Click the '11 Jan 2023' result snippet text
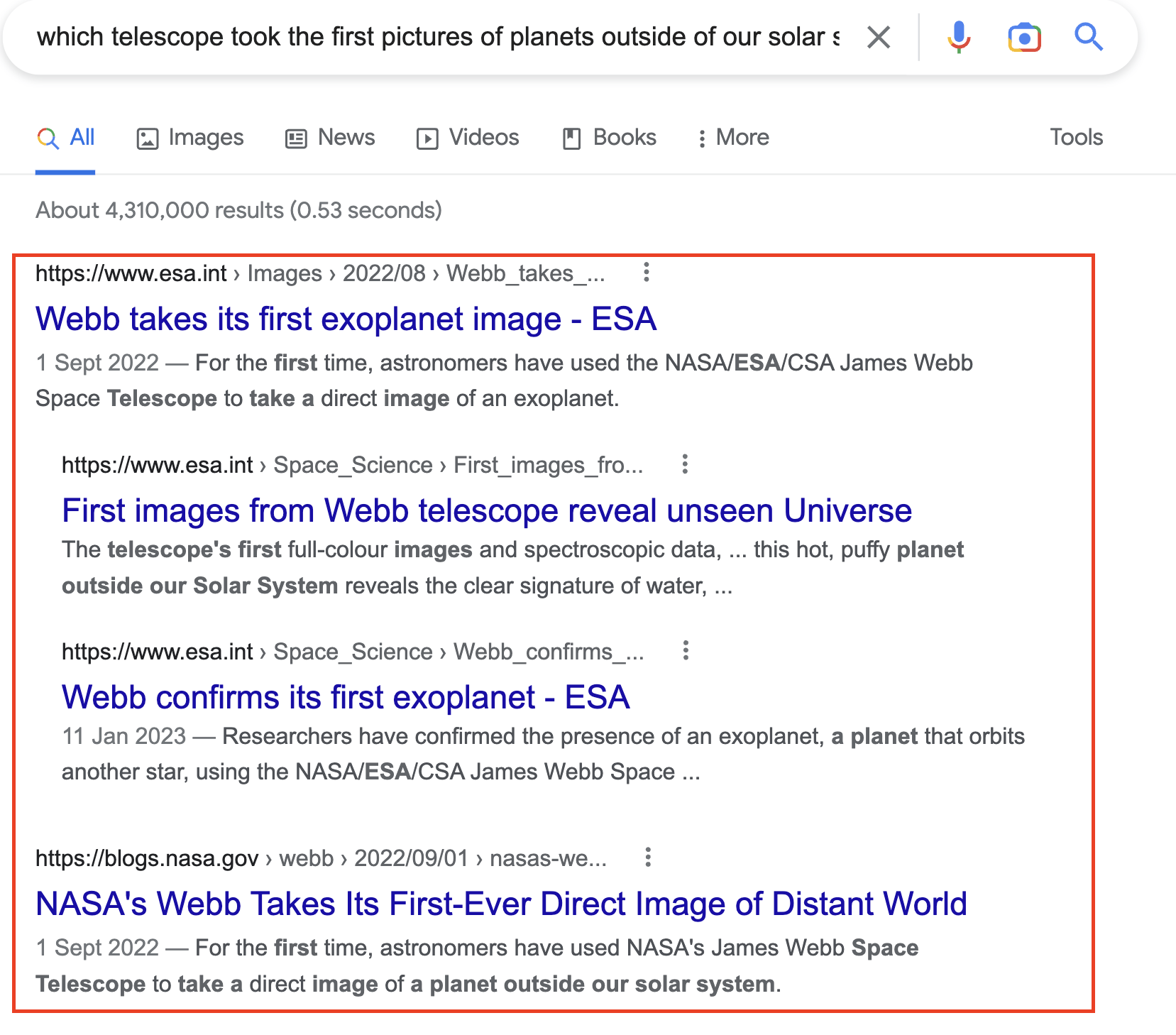Screen dimensions: 1176x1035 pyautogui.click(x=543, y=754)
